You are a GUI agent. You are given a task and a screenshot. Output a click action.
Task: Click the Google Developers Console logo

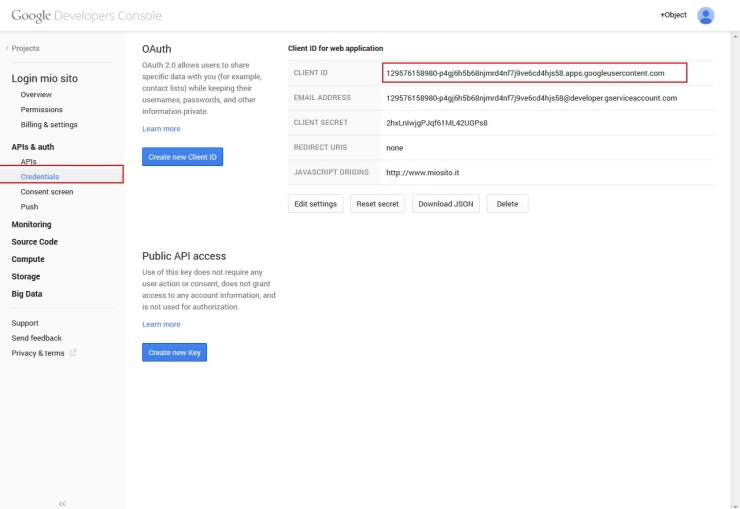[x=86, y=16]
